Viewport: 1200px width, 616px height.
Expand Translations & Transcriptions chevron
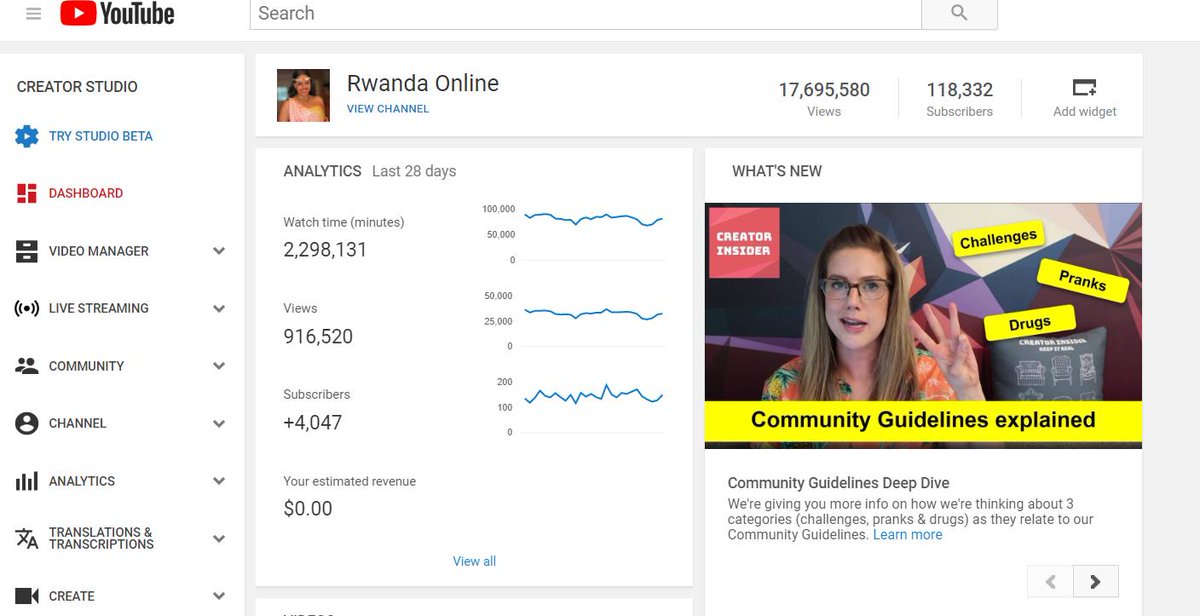(x=219, y=539)
